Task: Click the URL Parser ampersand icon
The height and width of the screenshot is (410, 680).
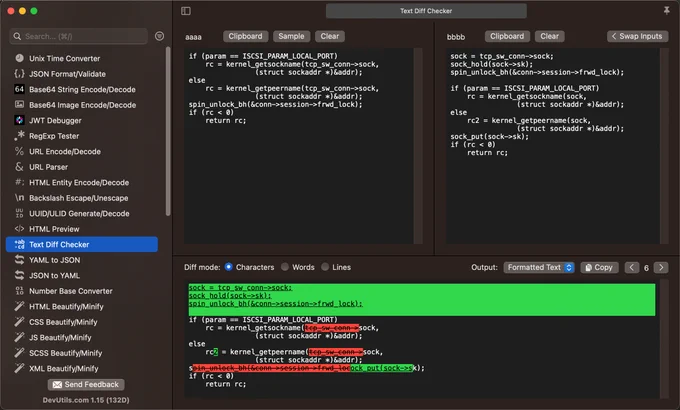Action: (x=19, y=167)
